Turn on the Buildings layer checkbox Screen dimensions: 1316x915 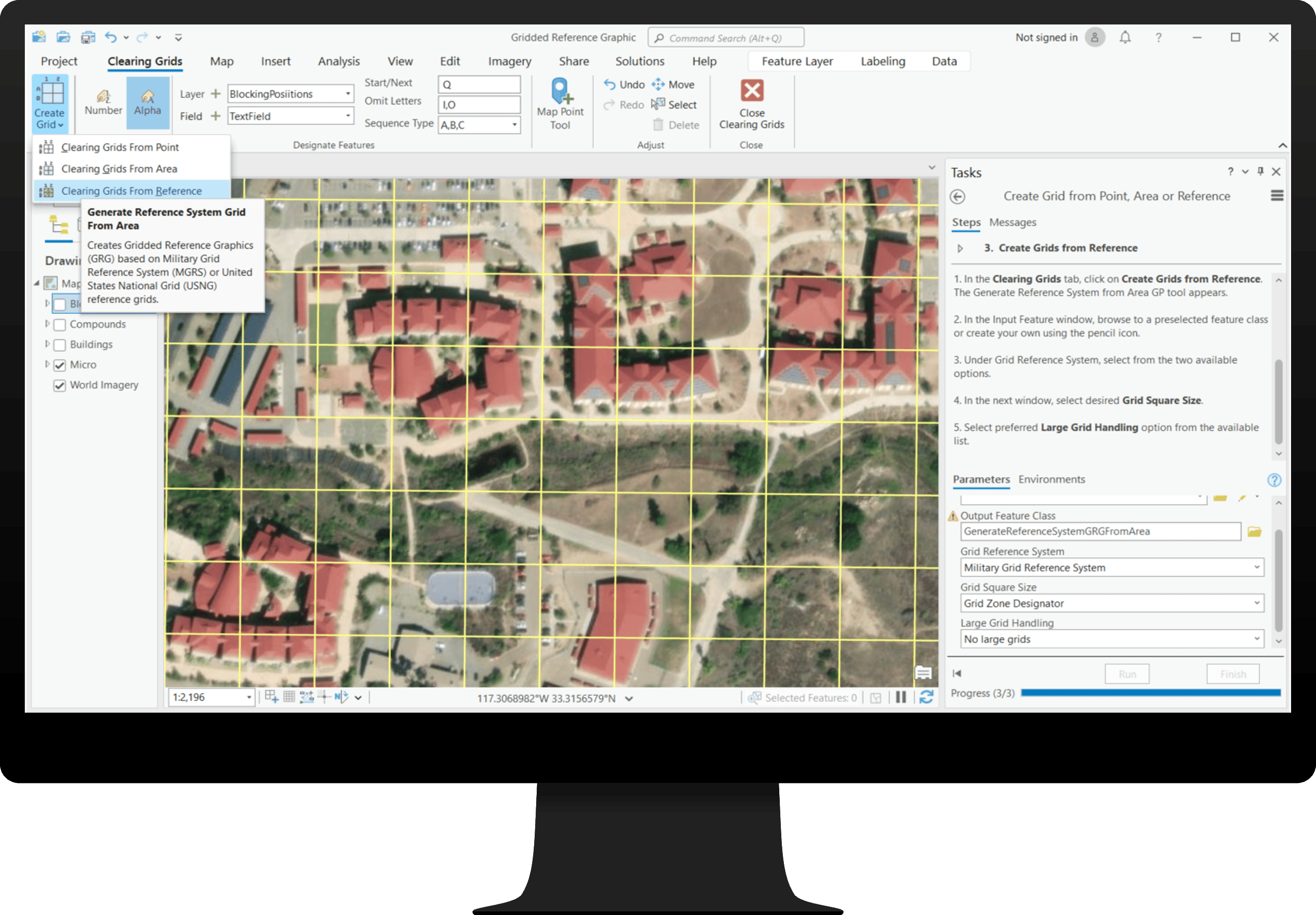pyautogui.click(x=60, y=345)
